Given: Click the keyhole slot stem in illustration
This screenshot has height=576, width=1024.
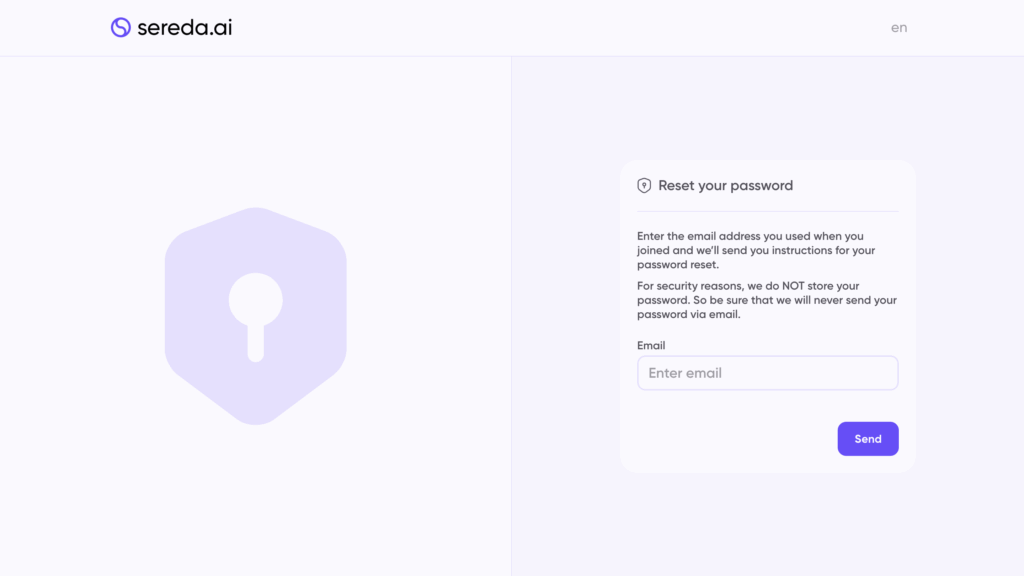Looking at the screenshot, I should pos(256,342).
